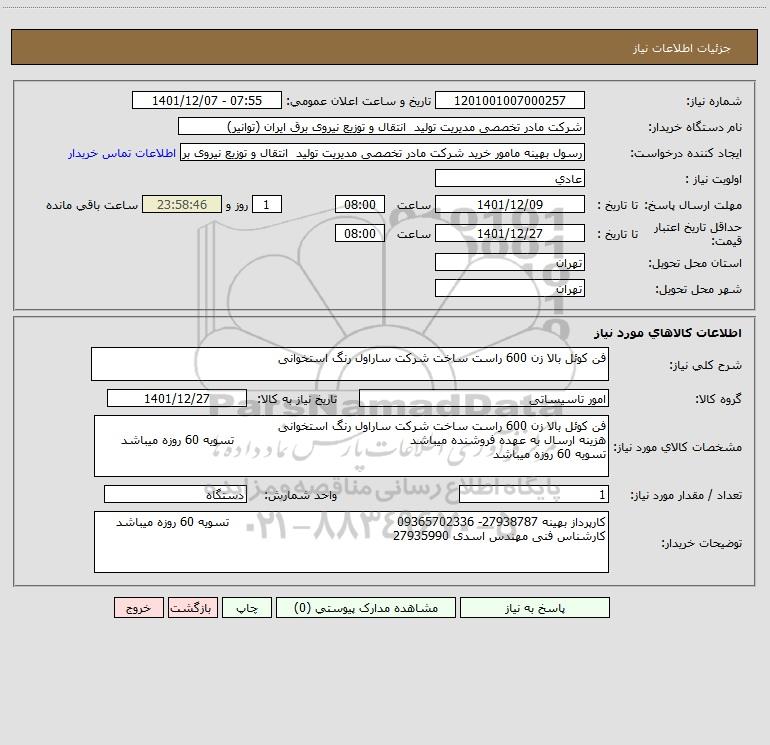Screen dimensions: 770x745
Task: Click the remaining time countdown 23:58:46
Action: pyautogui.click(x=182, y=204)
